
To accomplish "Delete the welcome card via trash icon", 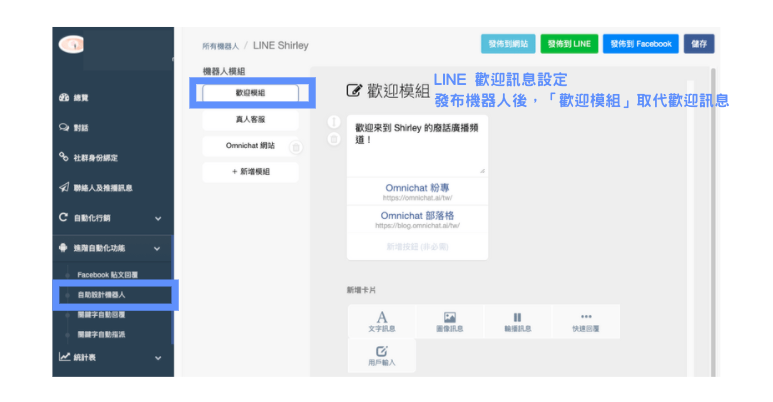I will pos(334,139).
